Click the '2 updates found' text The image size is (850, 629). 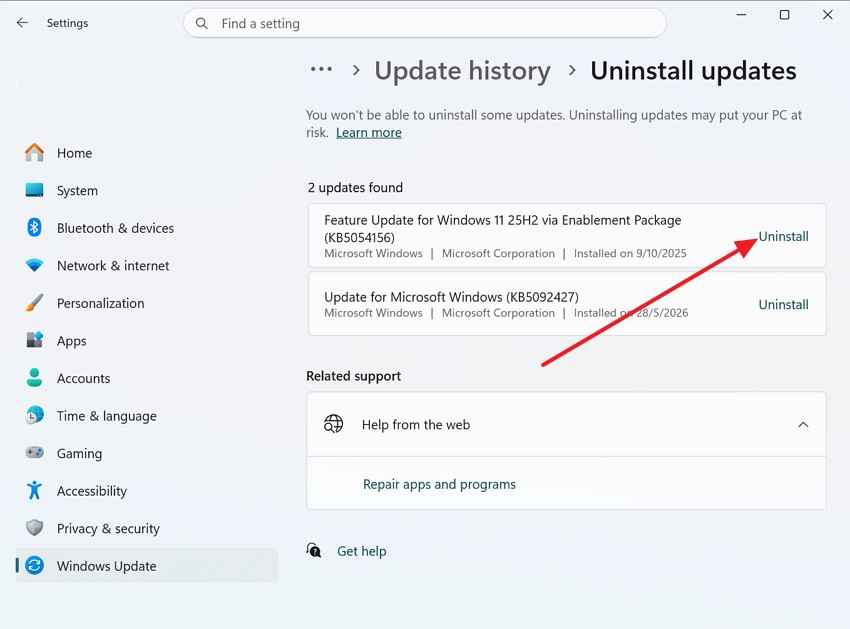click(355, 188)
